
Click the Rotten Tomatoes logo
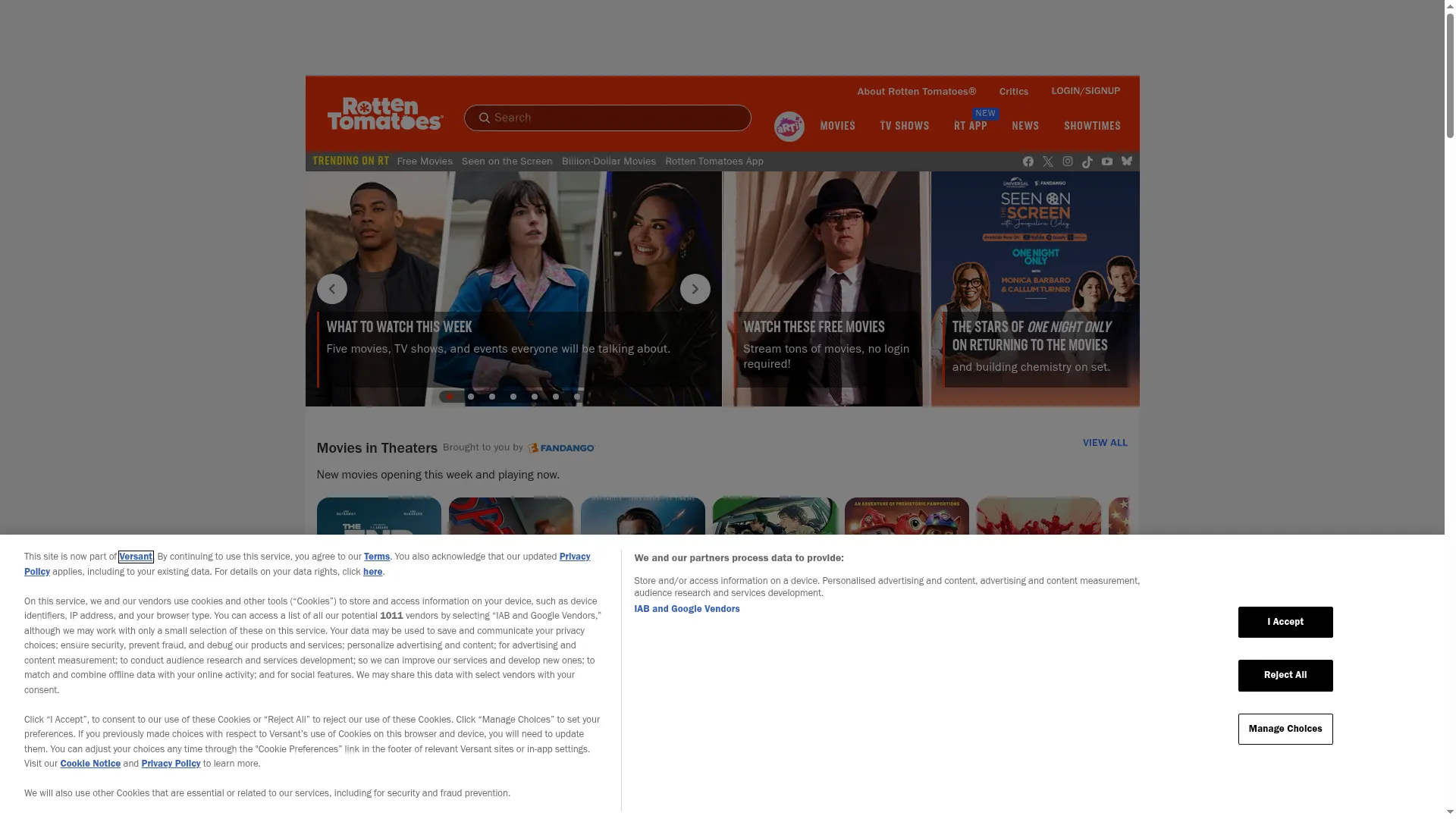point(385,114)
